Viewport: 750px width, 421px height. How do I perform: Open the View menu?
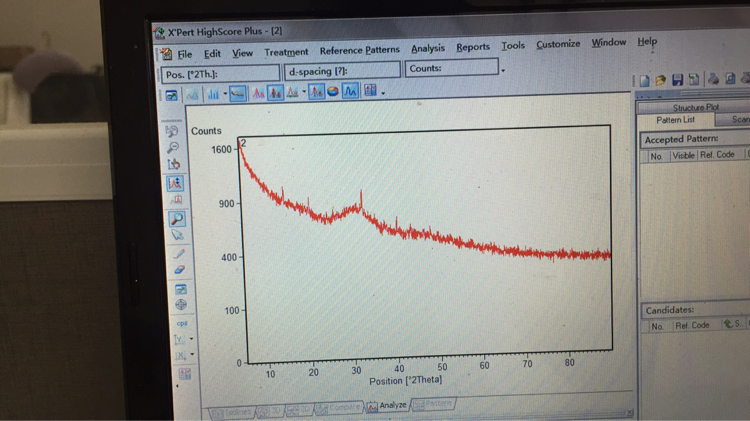tap(243, 53)
